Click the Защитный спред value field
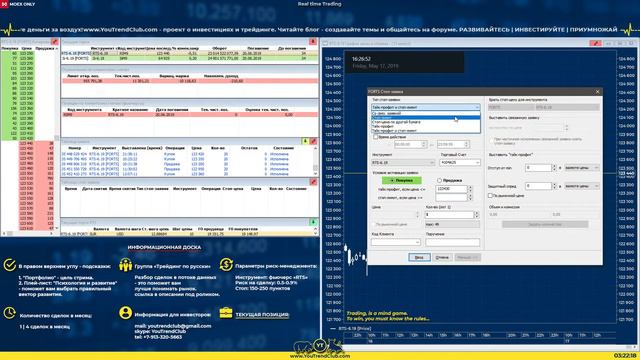The width and height of the screenshot is (640, 360). pyautogui.click(x=538, y=186)
